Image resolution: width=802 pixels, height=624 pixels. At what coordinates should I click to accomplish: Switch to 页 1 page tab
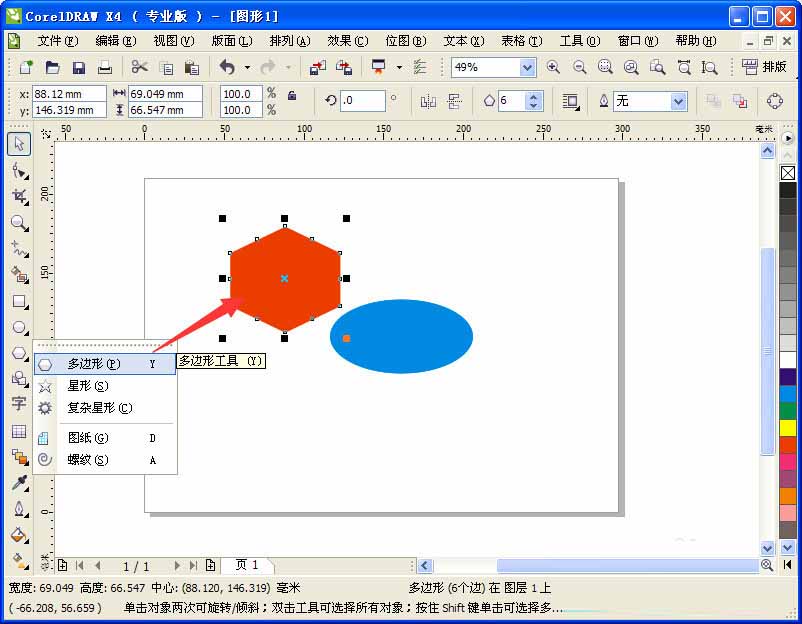(247, 565)
